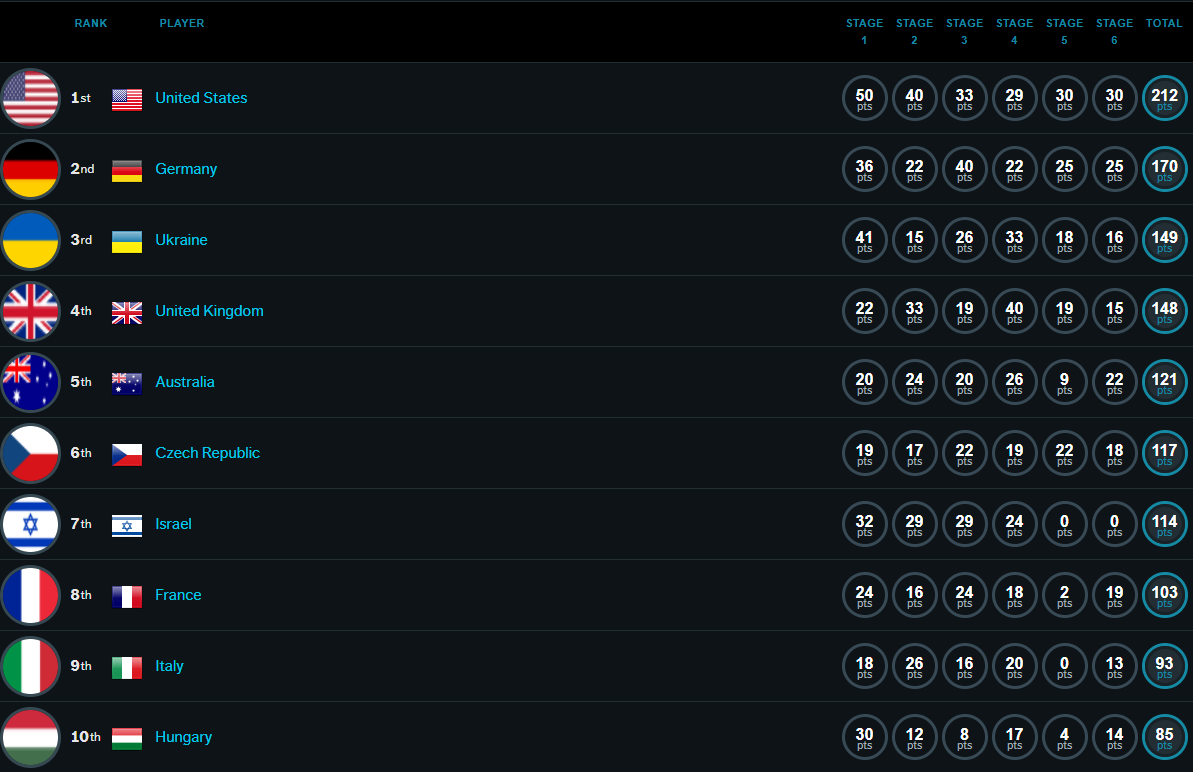
Task: Click the round Hungary flag icon
Action: pyautogui.click(x=30, y=737)
